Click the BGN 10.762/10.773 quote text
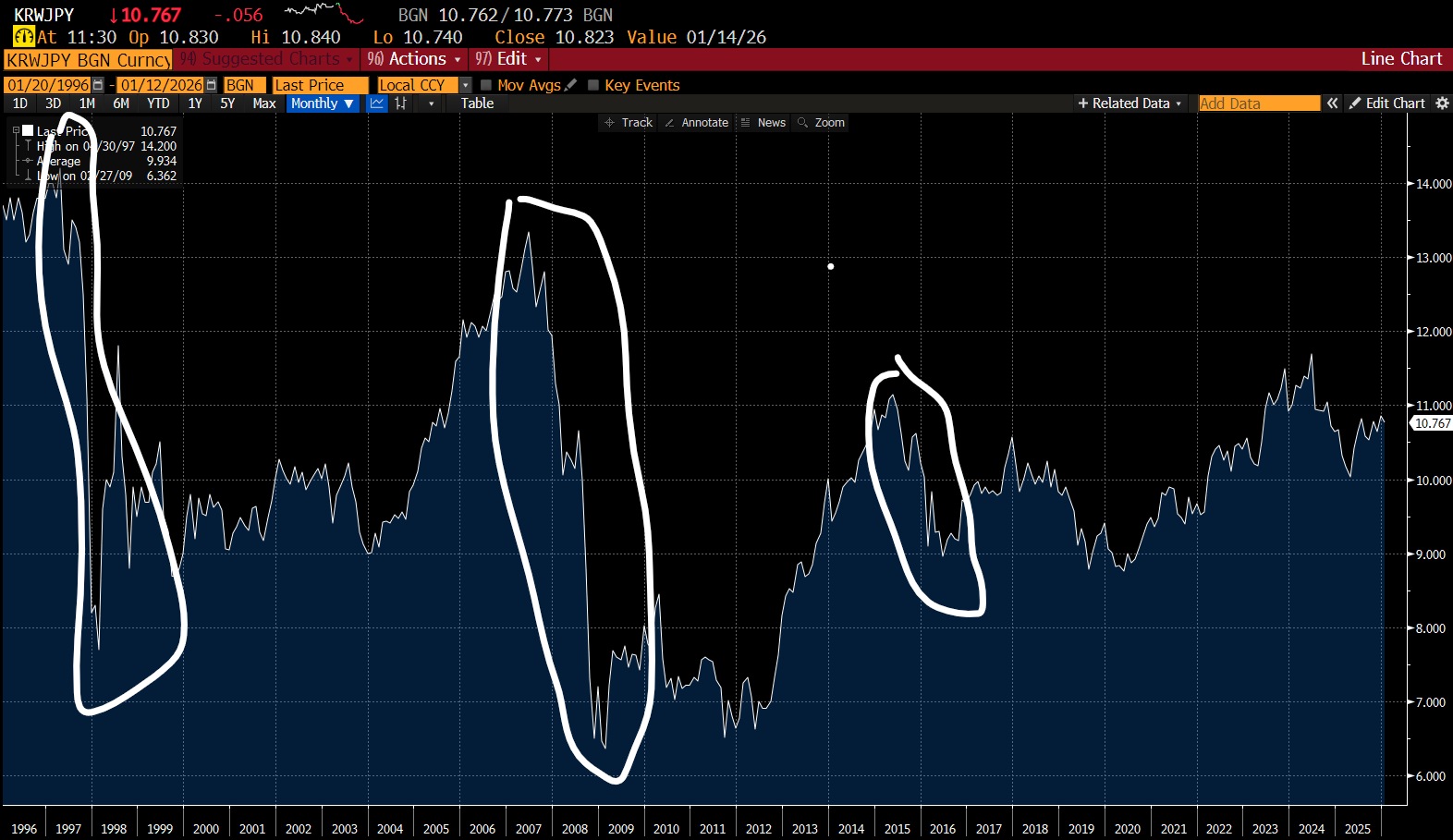Screen dimensions: 1453x840 point(506,15)
